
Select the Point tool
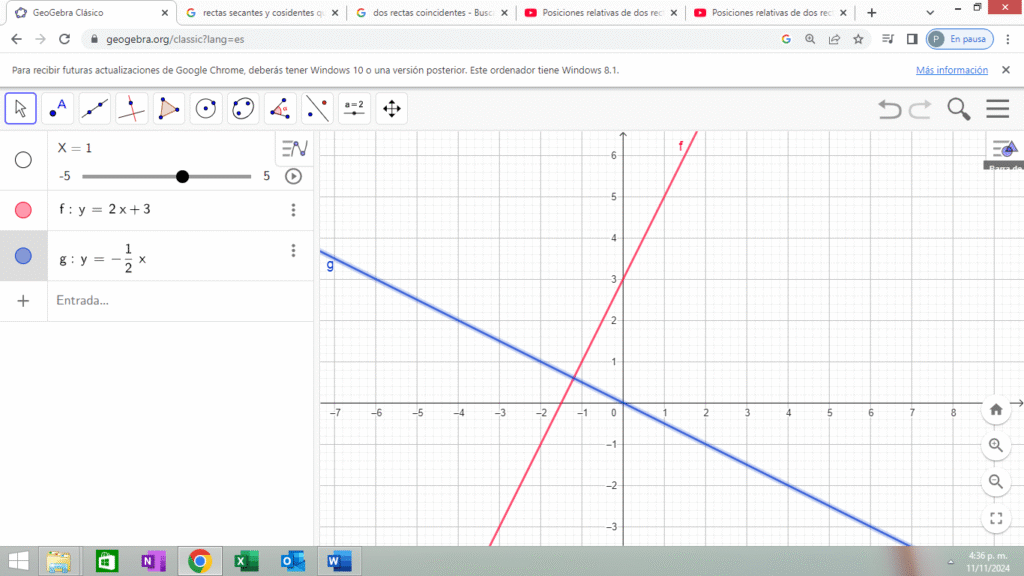coord(58,108)
